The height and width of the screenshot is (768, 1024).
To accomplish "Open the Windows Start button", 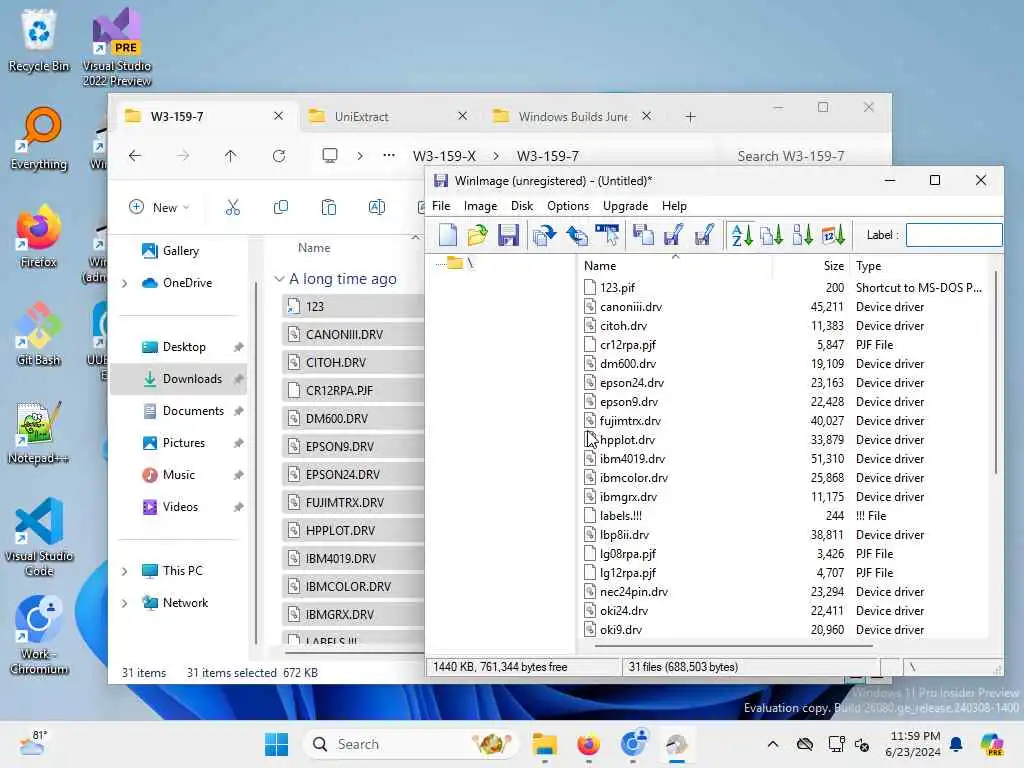I will pos(276,744).
